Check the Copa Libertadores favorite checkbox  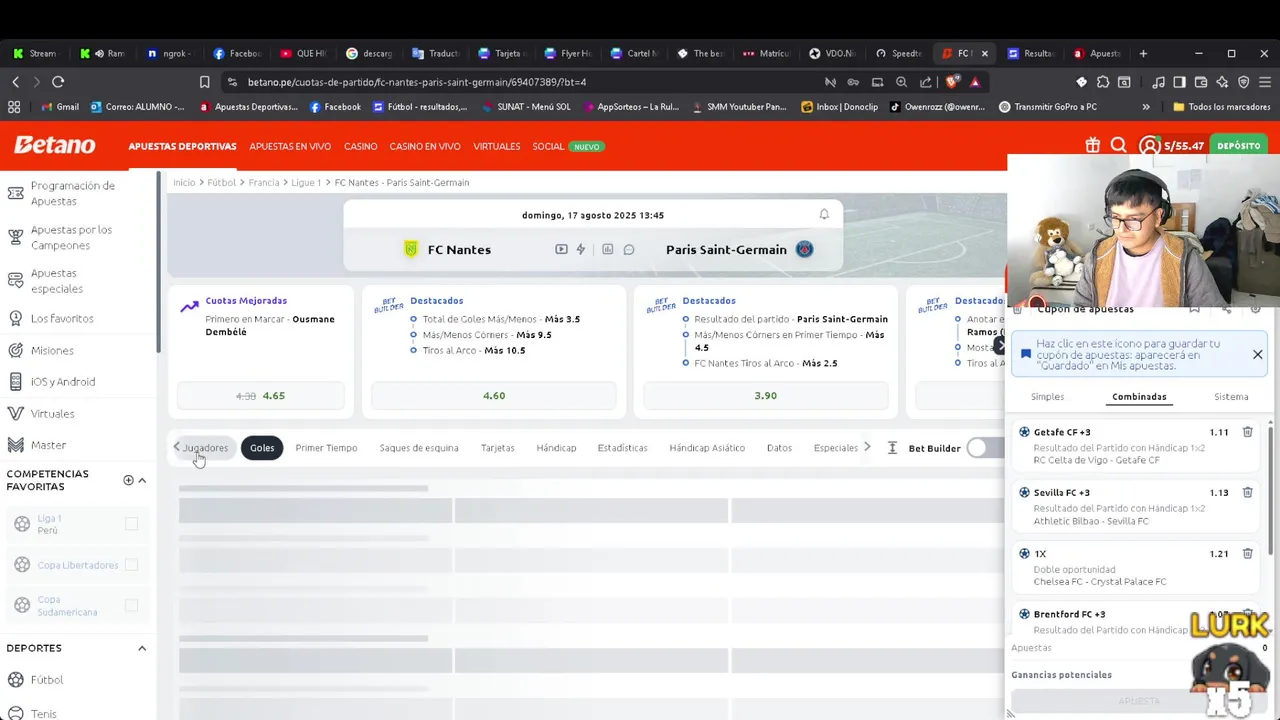[x=131, y=565]
